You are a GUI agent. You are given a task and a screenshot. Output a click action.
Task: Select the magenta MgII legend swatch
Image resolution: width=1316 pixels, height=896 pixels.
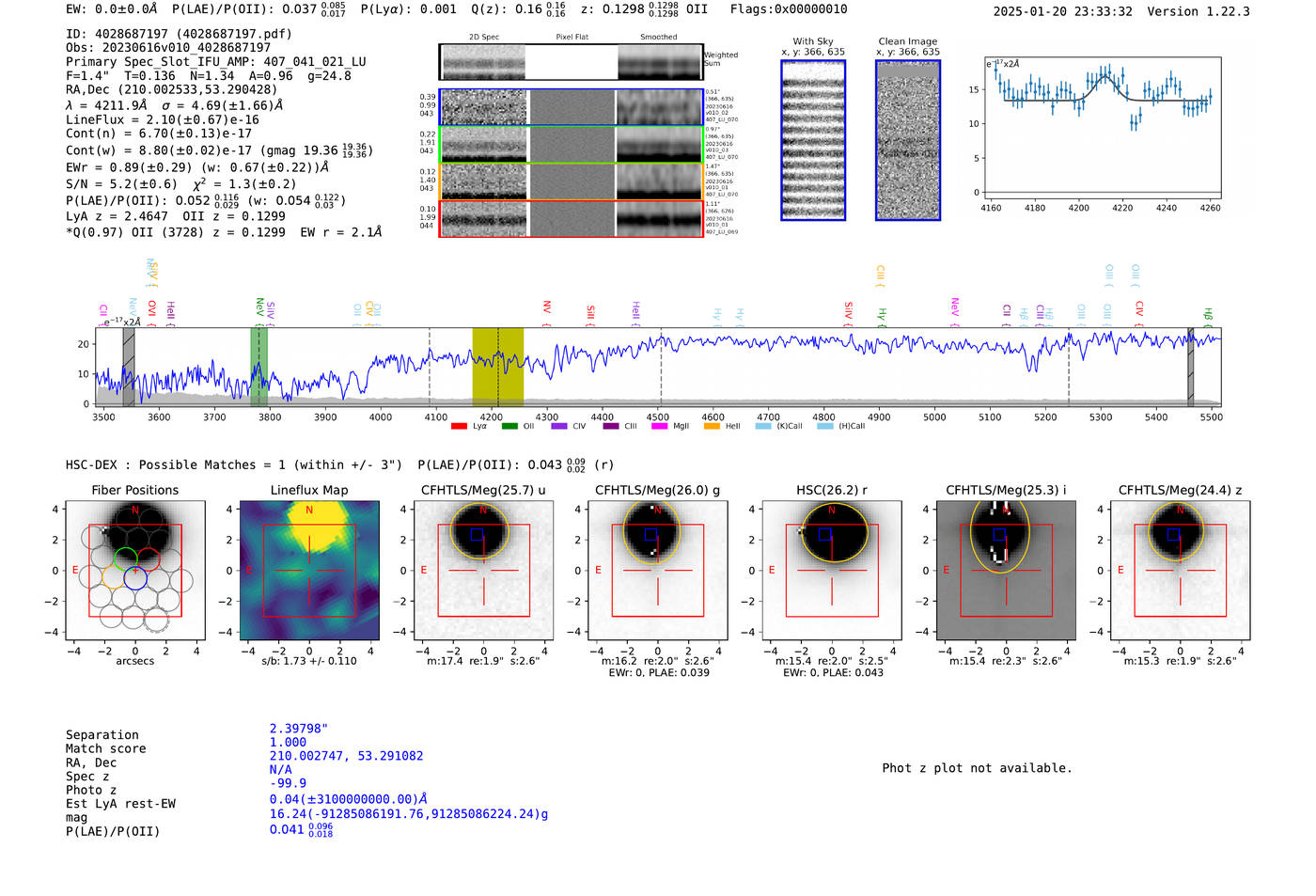(659, 427)
